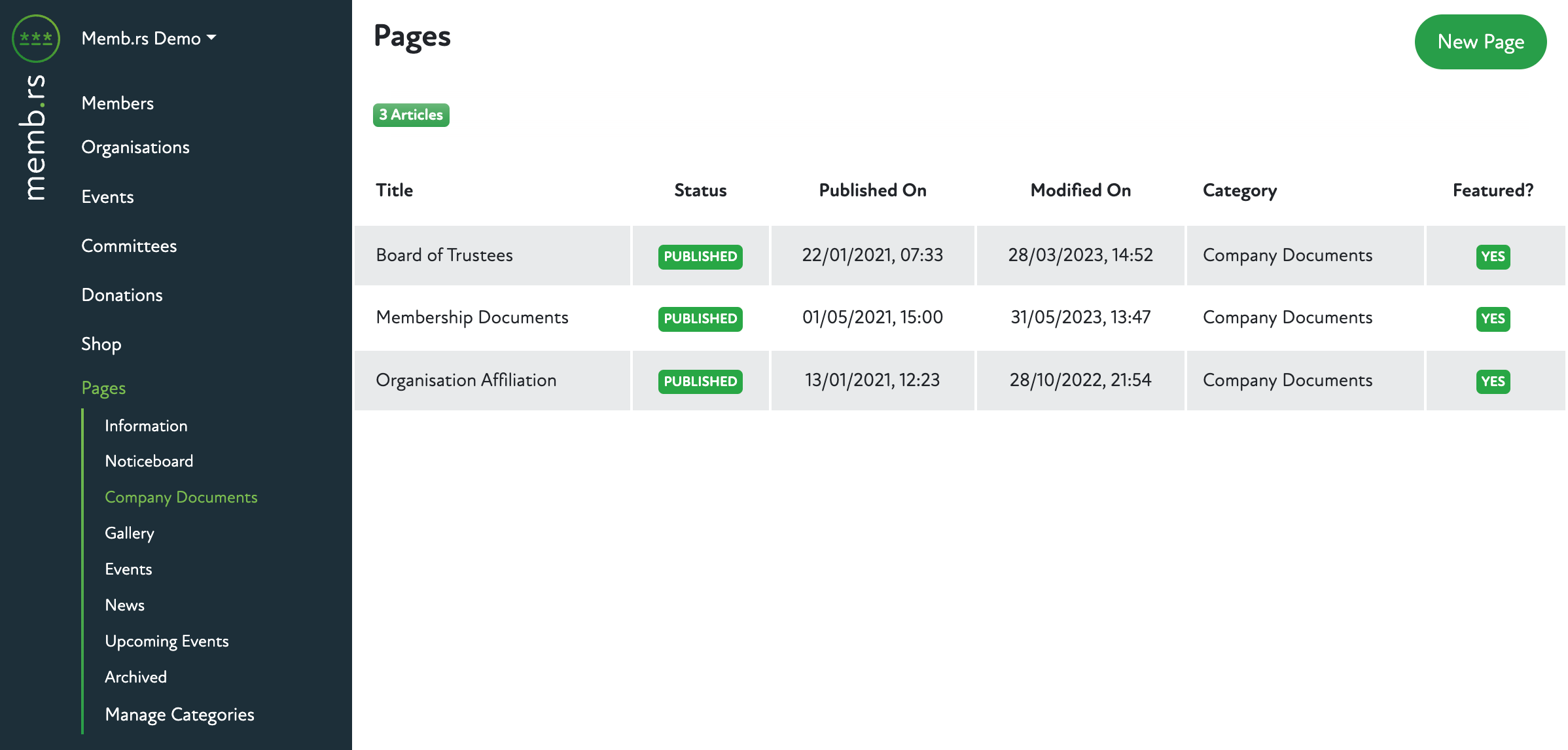Select the top-level Events sidebar item
1568x750 pixels.
point(107,197)
